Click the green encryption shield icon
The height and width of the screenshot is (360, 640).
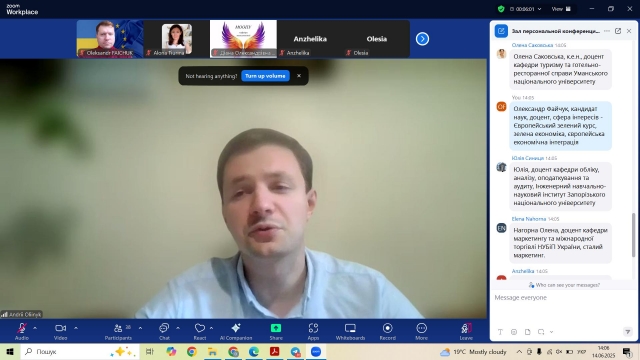501,9
